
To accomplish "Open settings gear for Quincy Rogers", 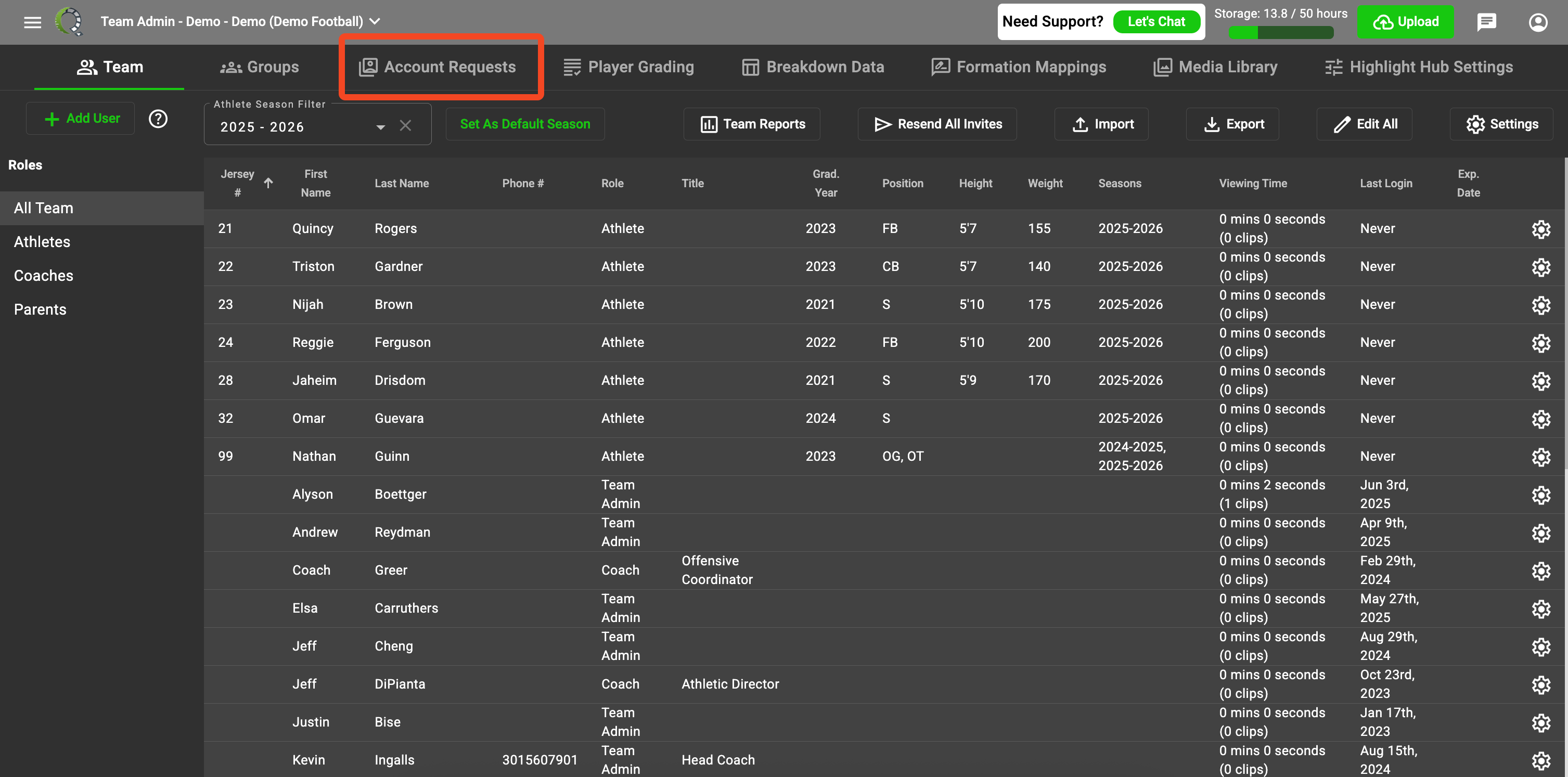I will [1540, 229].
